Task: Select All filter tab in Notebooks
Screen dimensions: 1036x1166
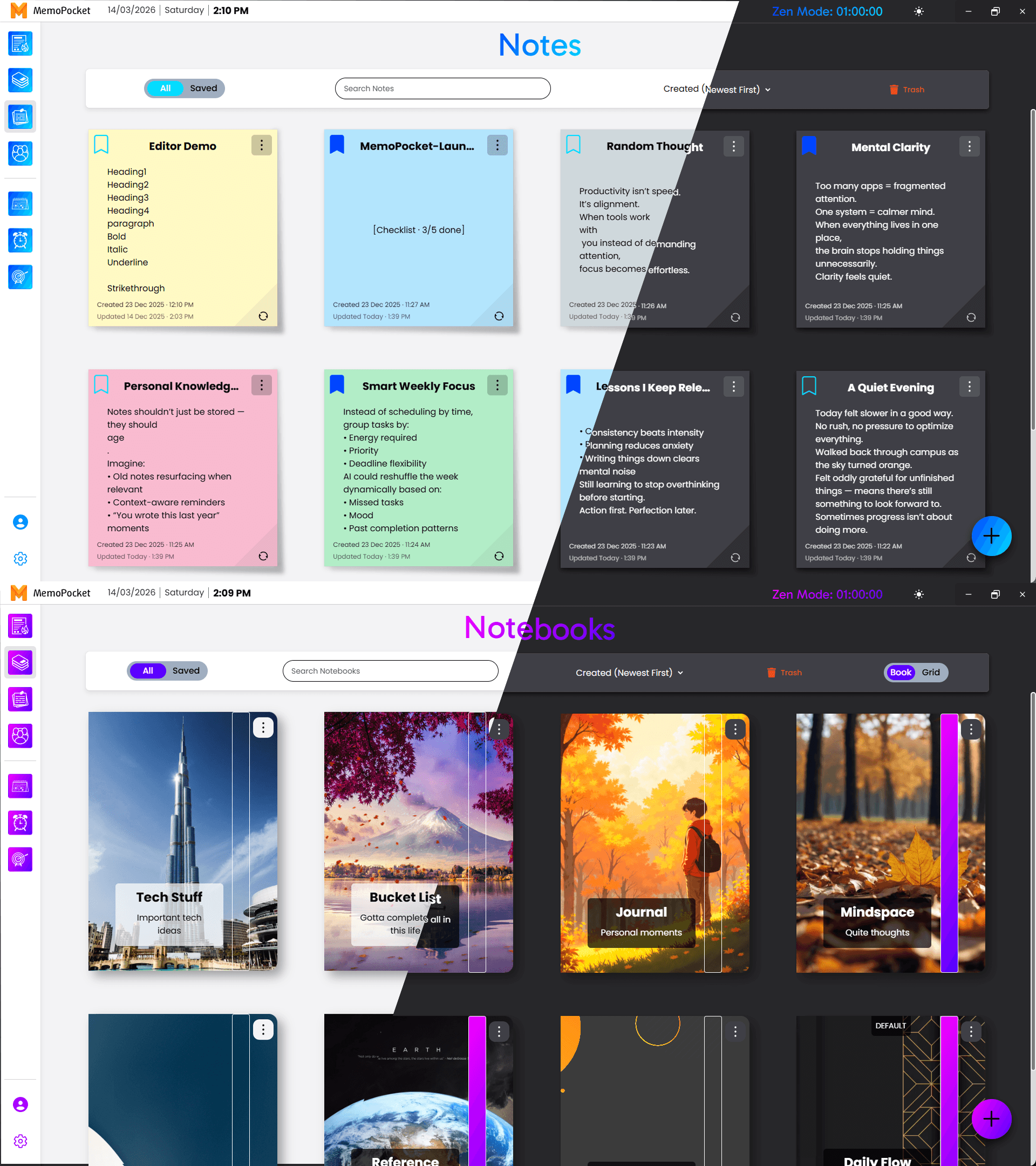Action: coord(148,671)
